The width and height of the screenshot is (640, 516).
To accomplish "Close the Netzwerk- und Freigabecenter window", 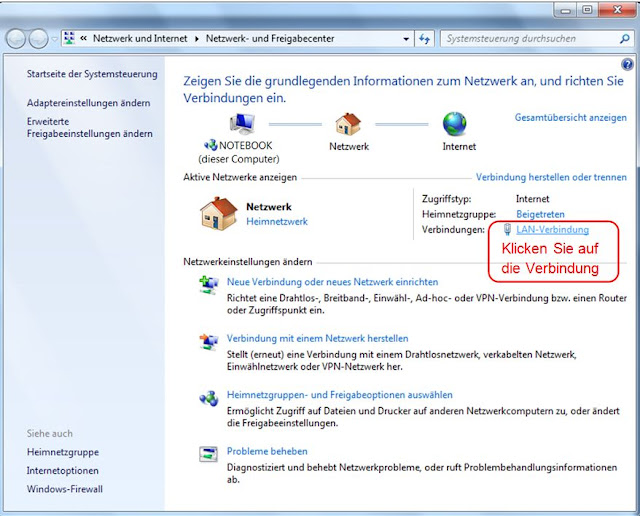I will (618, 10).
